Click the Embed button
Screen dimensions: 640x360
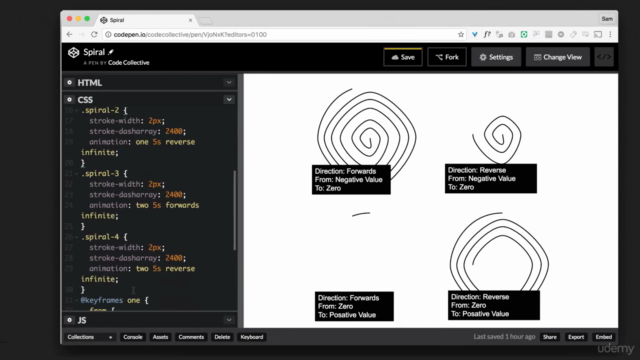click(x=604, y=337)
